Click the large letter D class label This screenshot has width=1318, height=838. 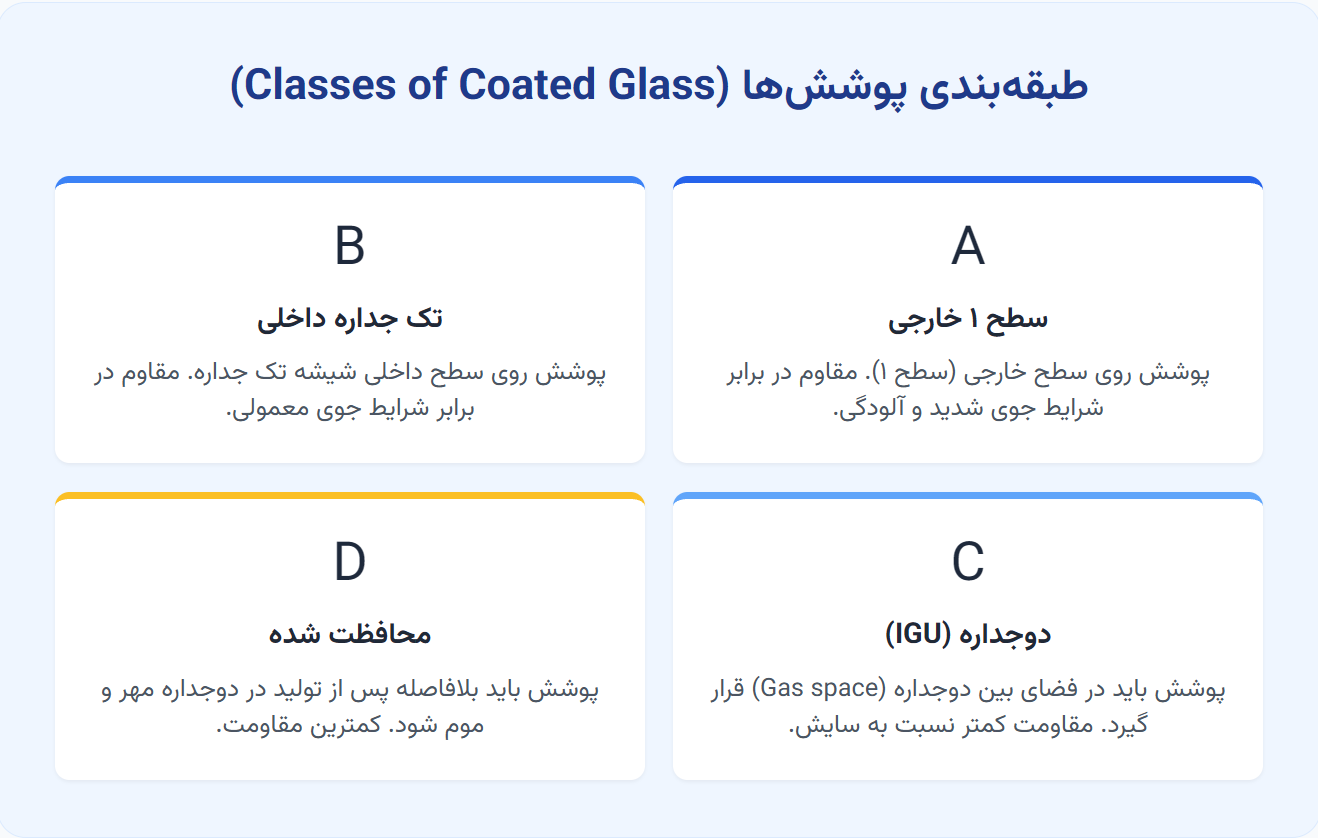349,562
